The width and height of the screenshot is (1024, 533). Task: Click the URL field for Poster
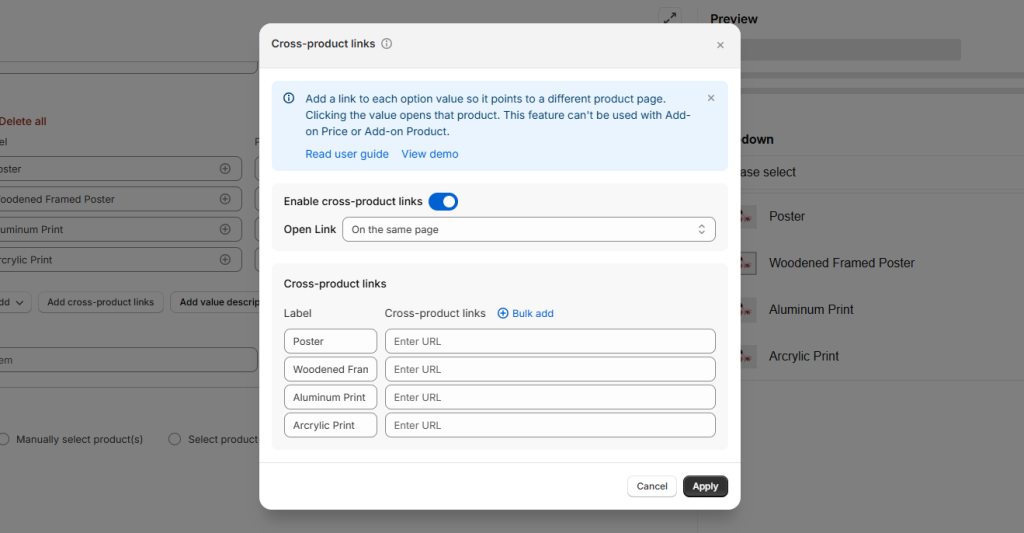pyautogui.click(x=550, y=341)
